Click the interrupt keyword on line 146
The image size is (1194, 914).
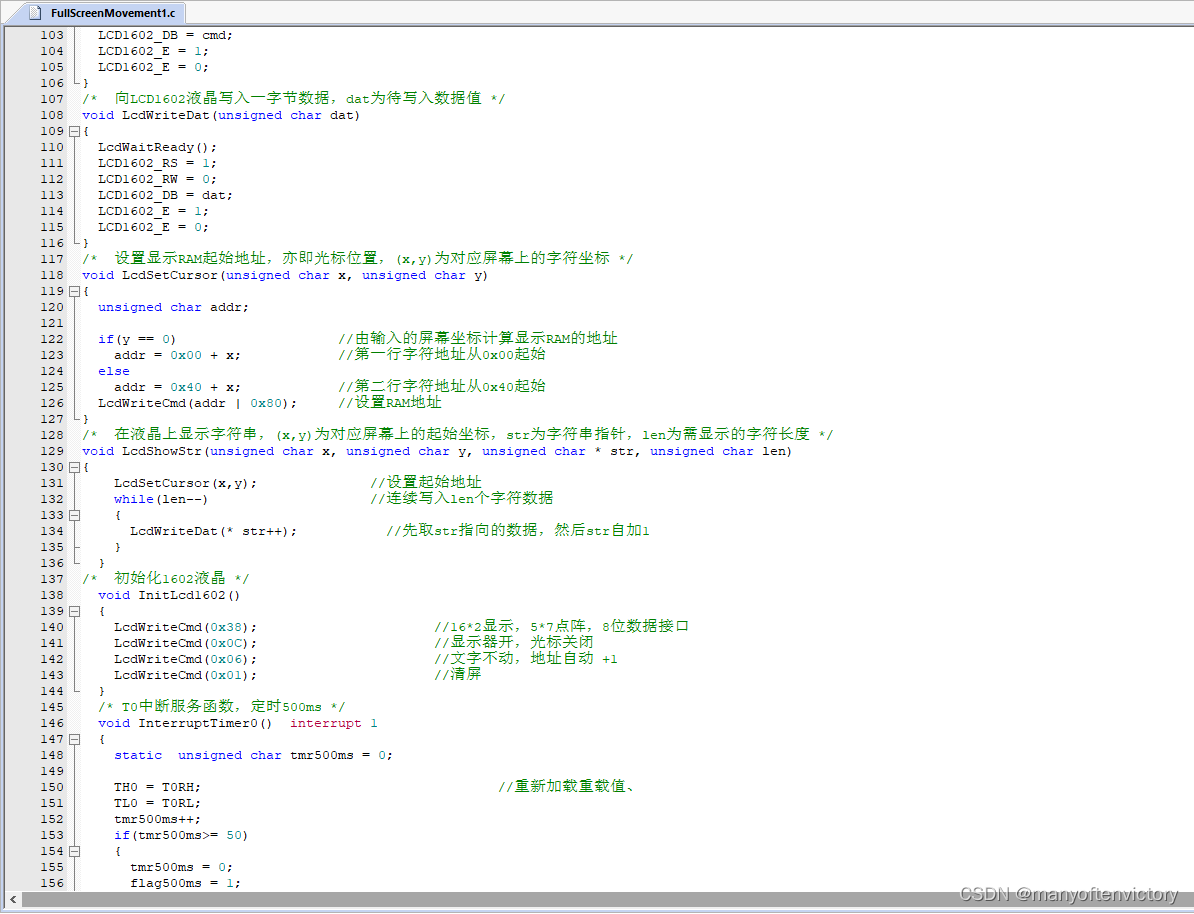coord(326,723)
